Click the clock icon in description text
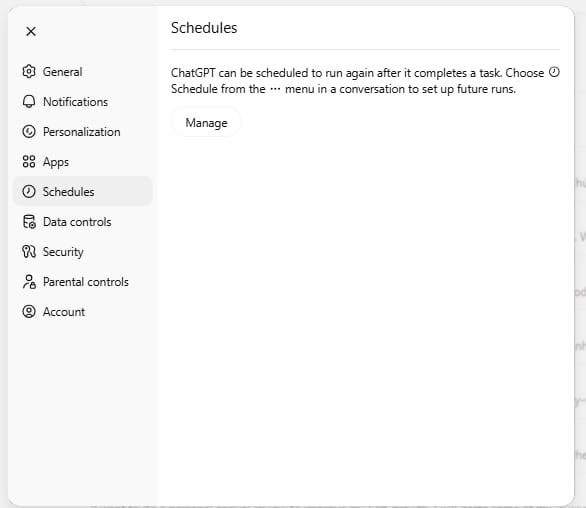The image size is (586, 508). 554,72
